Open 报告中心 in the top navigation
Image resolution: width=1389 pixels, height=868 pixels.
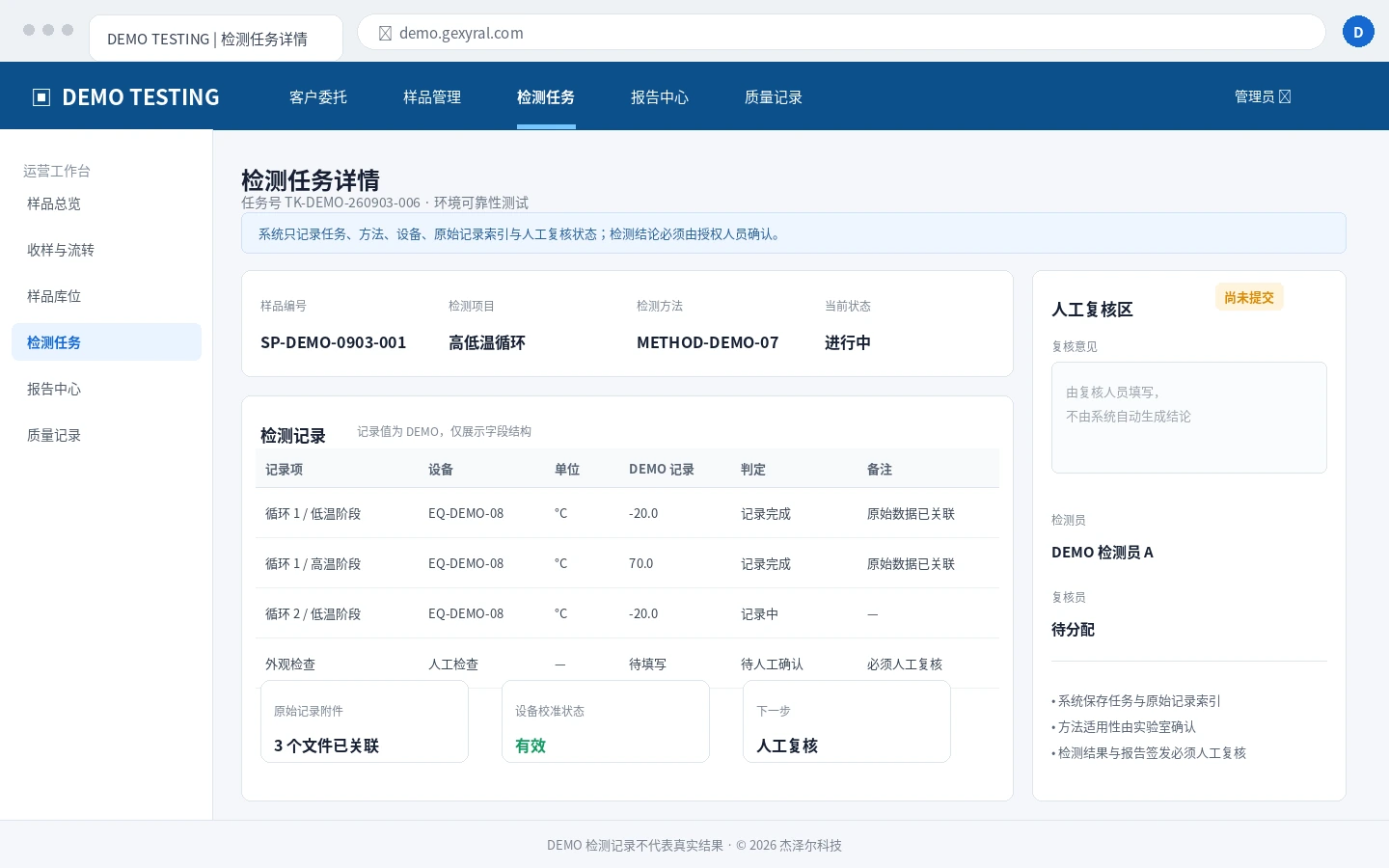click(660, 96)
